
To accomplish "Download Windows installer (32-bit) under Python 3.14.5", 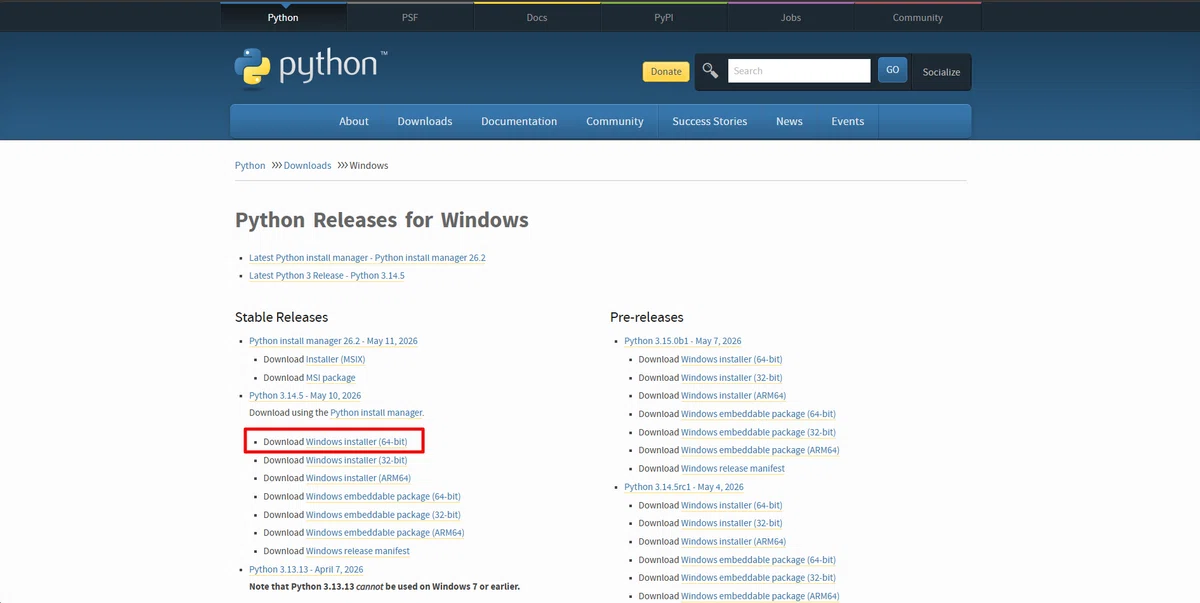I will [x=357, y=460].
